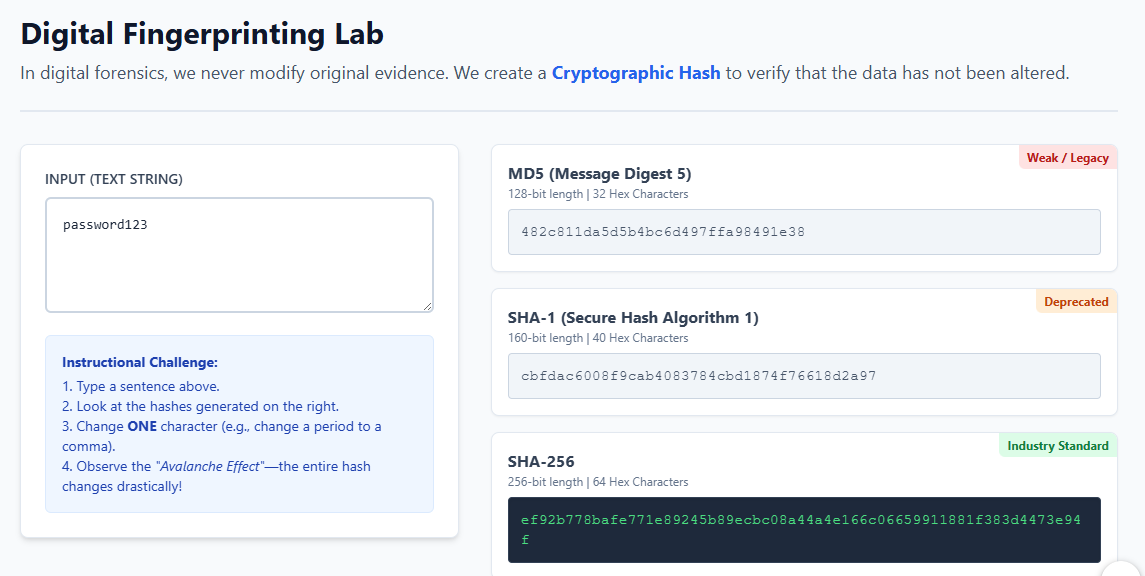The image size is (1145, 576).
Task: Select the Deprecated badge on SHA-1
Action: pos(1076,302)
